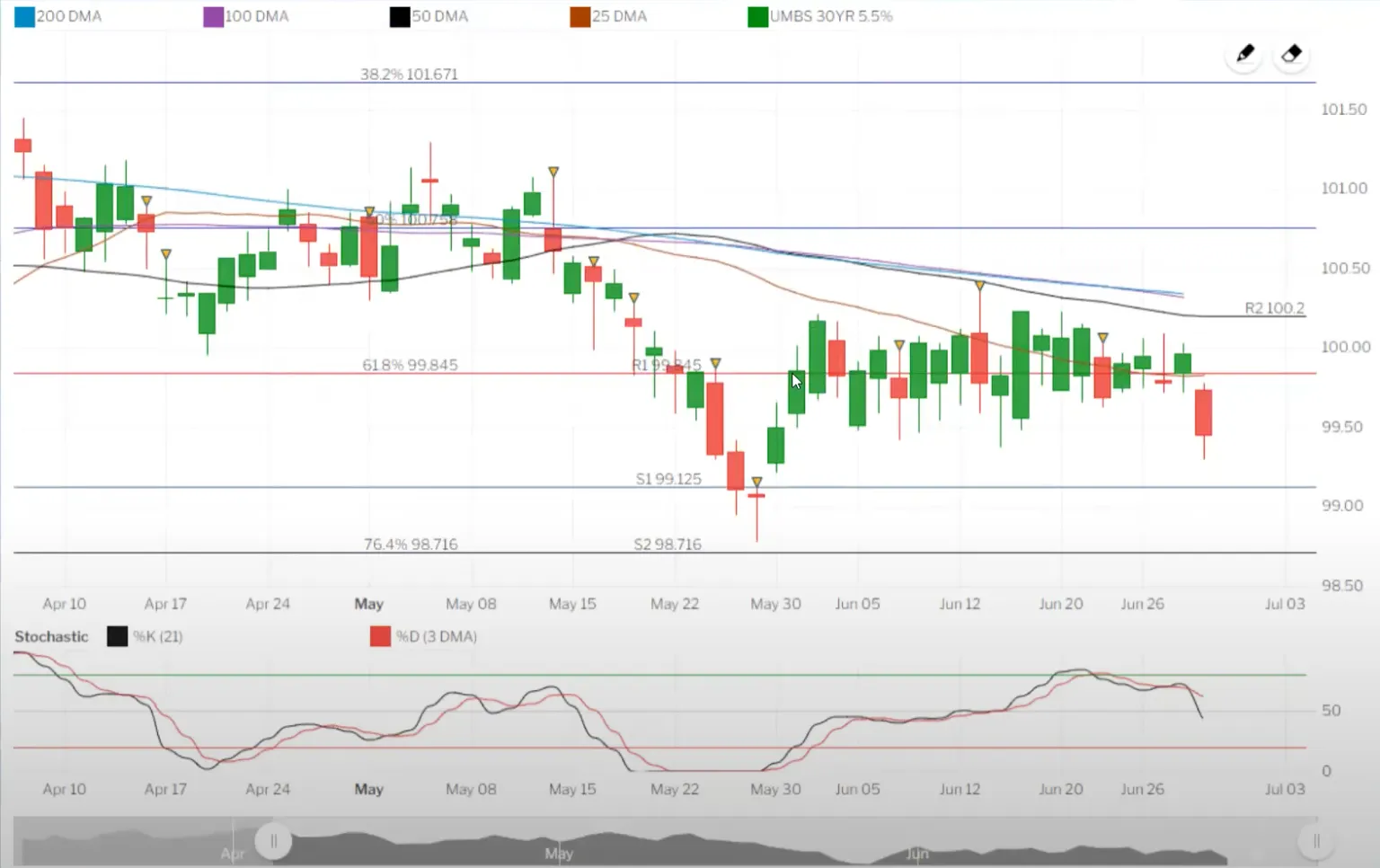Screen dimensions: 1380x868
Task: Click the yellow marker at May 30 low
Action: (756, 483)
